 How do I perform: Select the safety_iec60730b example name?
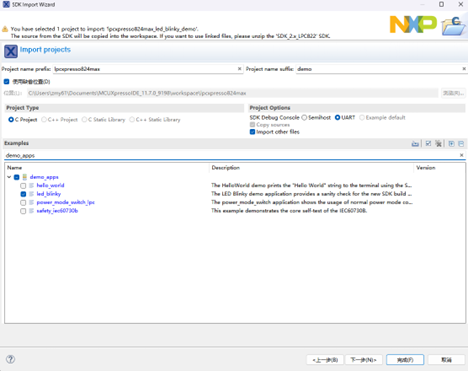(57, 211)
